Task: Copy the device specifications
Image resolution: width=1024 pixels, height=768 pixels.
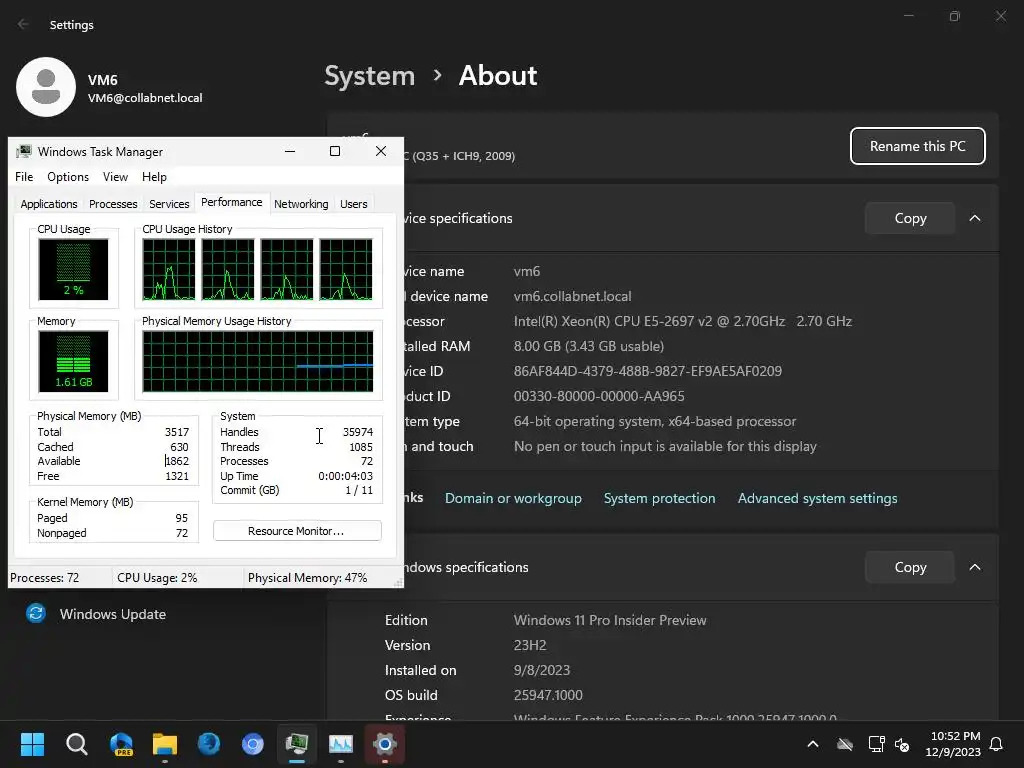Action: [x=910, y=218]
